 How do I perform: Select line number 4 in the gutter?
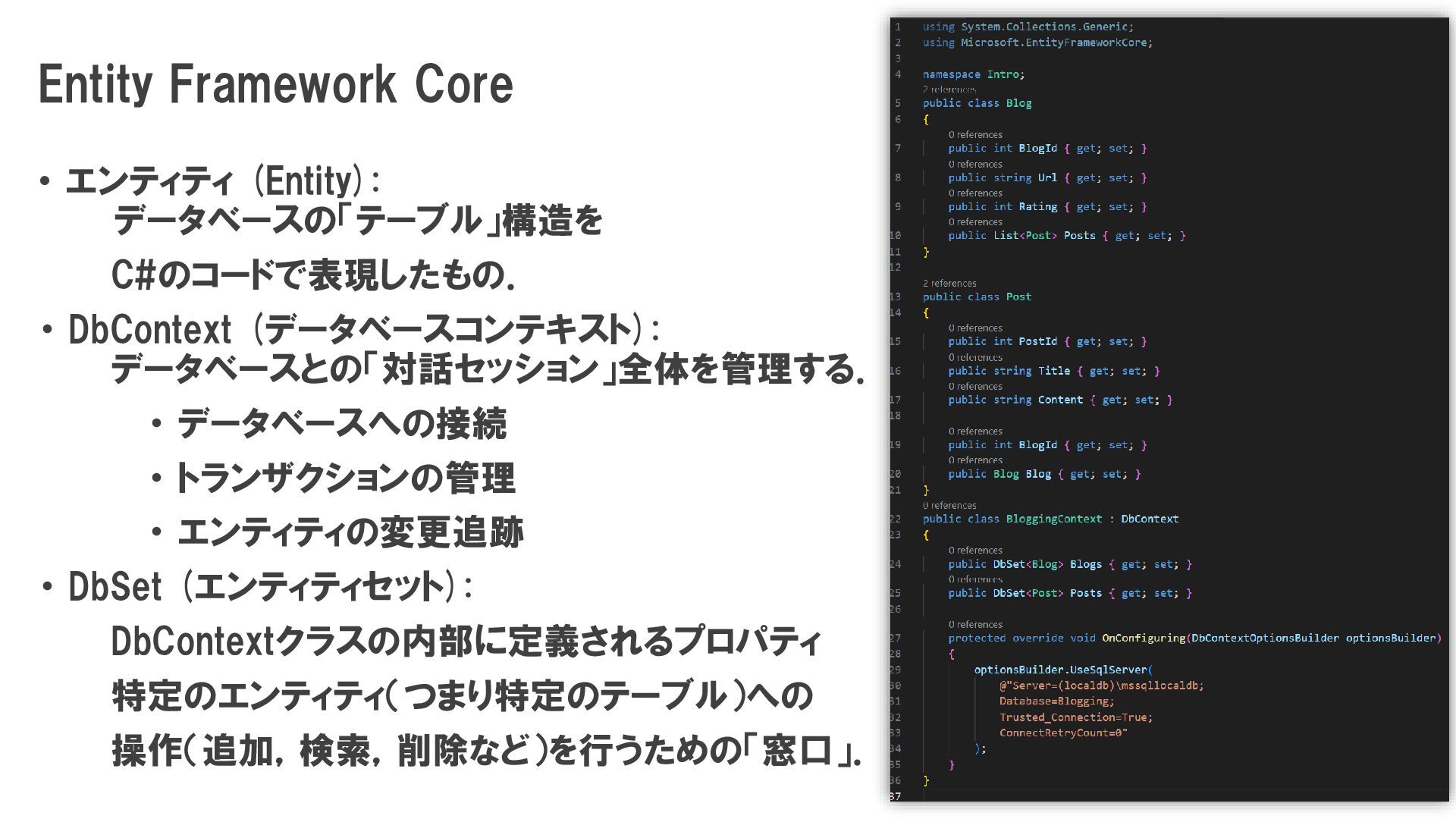pyautogui.click(x=898, y=74)
